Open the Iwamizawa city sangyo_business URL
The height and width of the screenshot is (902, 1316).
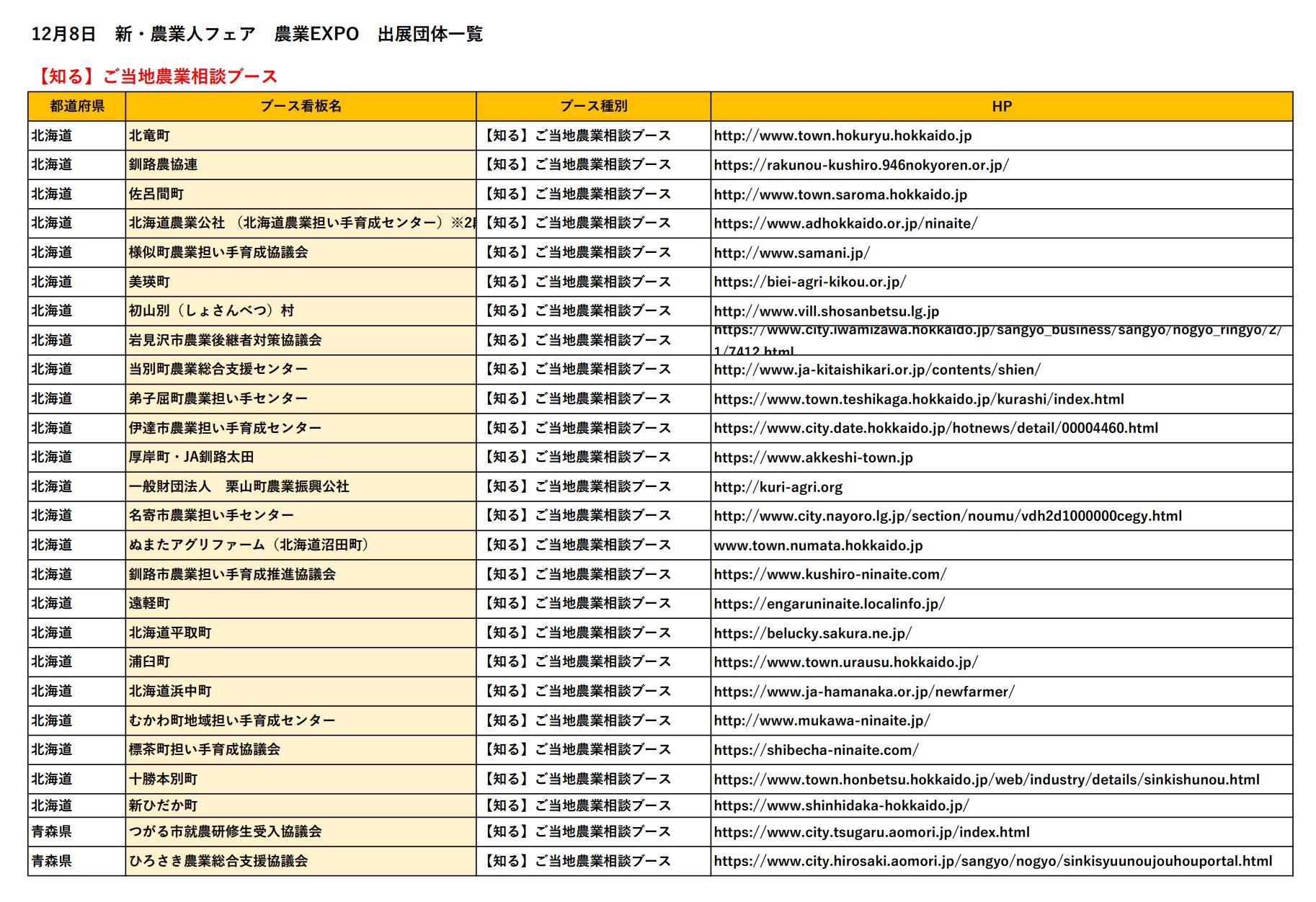pos(995,333)
